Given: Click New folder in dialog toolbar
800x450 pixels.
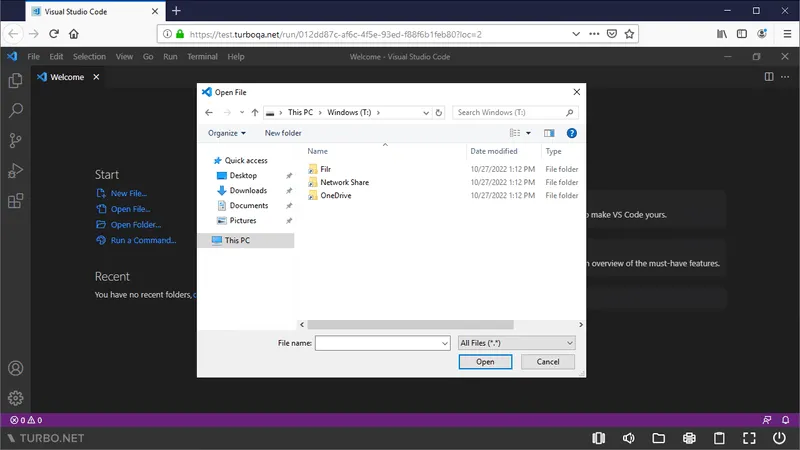Looking at the screenshot, I should pyautogui.click(x=283, y=133).
